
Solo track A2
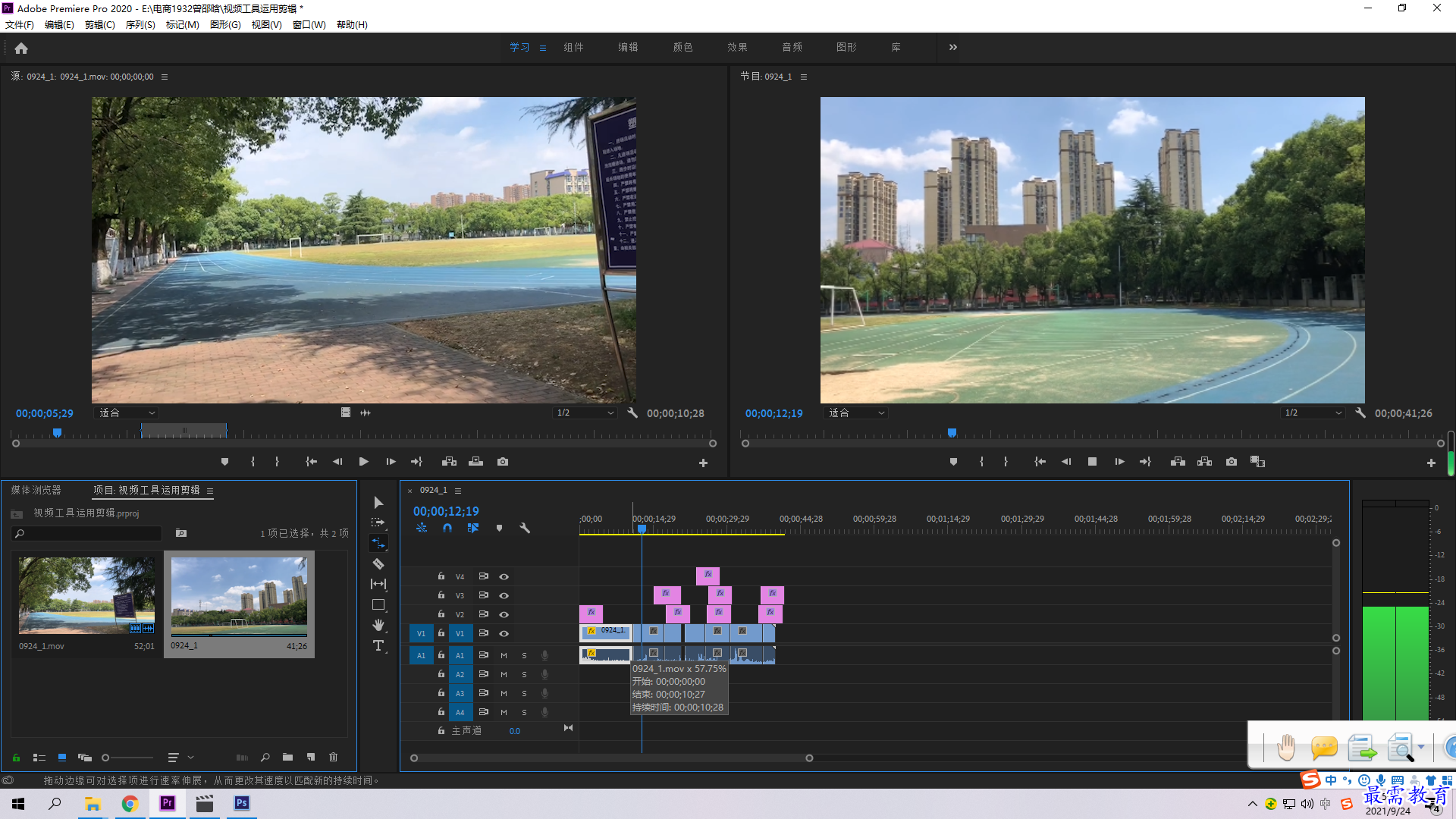click(x=524, y=674)
